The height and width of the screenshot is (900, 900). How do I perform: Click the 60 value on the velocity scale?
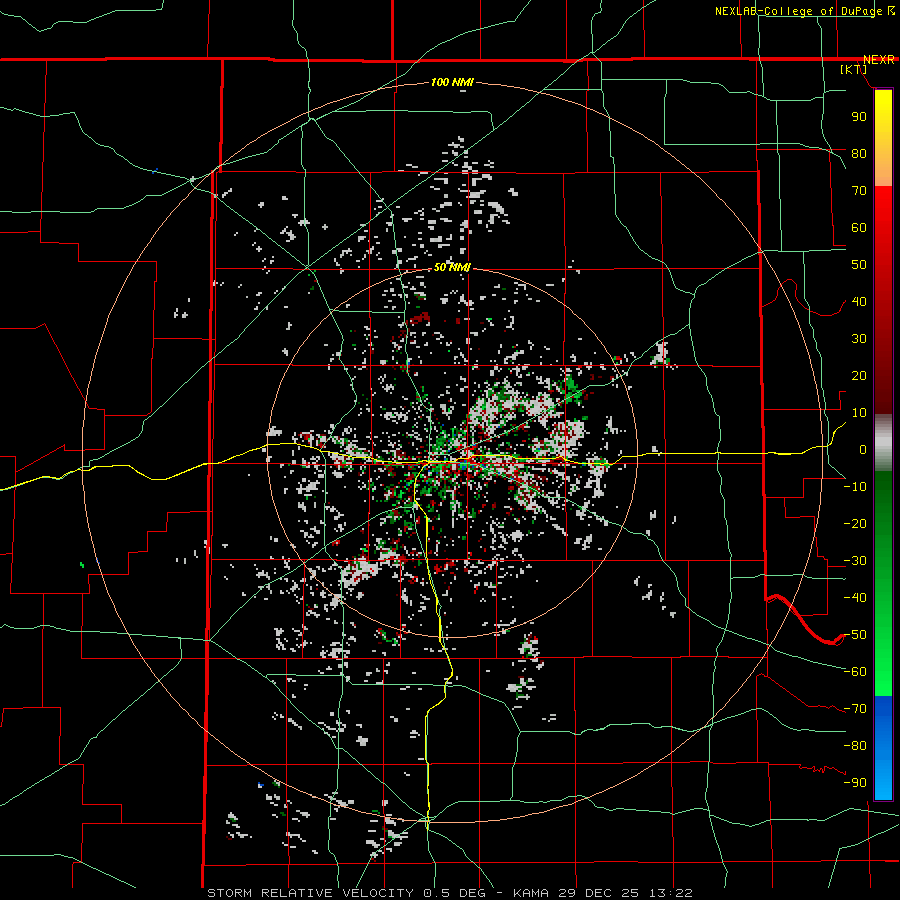point(859,228)
